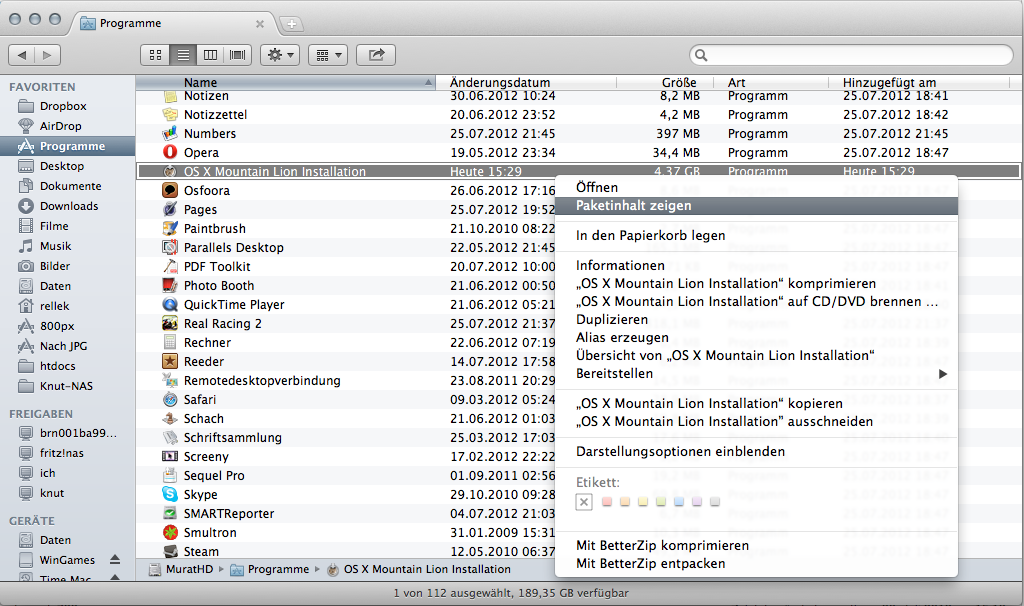Select Numbers in the file list
The image size is (1024, 606).
(x=210, y=133)
